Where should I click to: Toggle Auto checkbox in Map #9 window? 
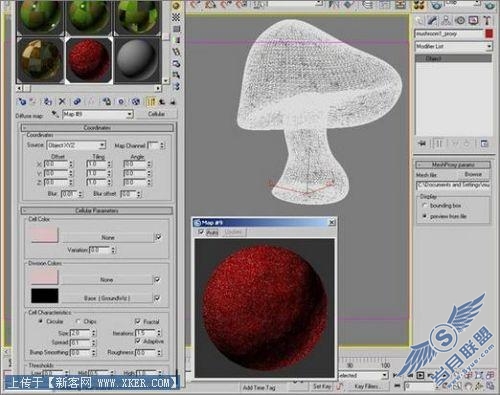(201, 232)
